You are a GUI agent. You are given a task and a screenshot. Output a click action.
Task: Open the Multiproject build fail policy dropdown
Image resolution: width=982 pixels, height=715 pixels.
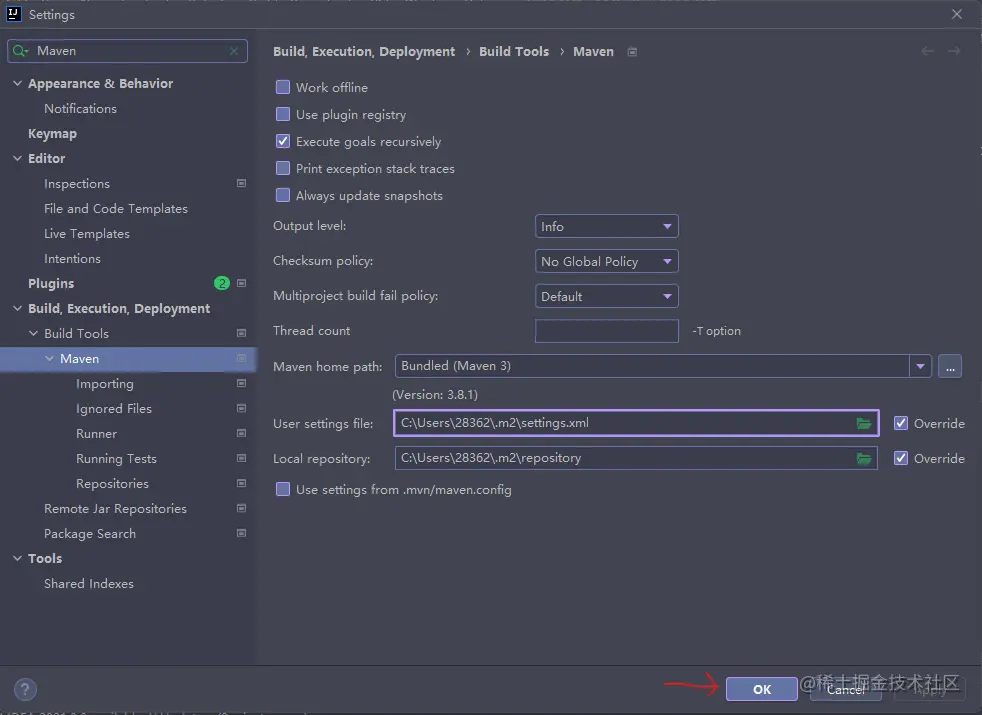point(606,296)
